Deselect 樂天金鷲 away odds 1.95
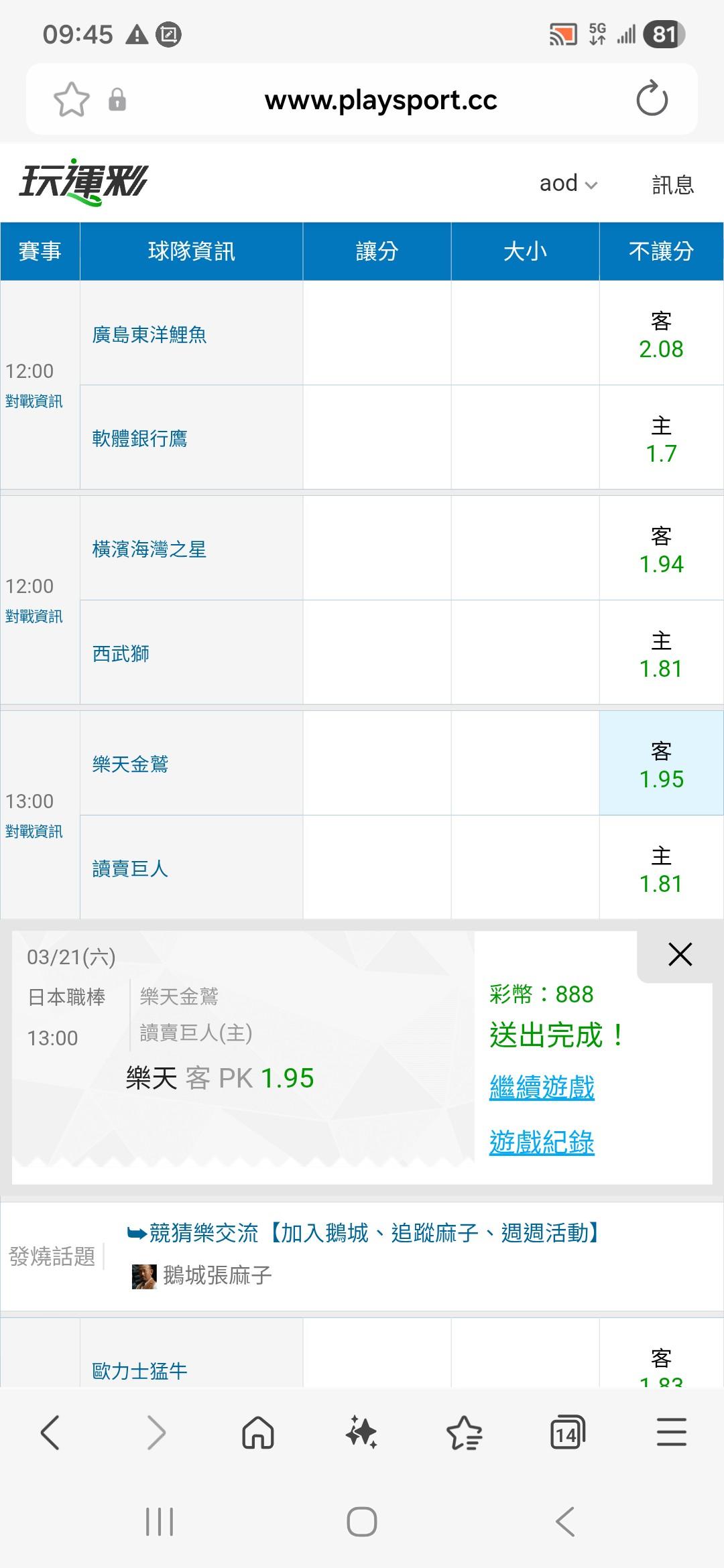 pyautogui.click(x=661, y=765)
